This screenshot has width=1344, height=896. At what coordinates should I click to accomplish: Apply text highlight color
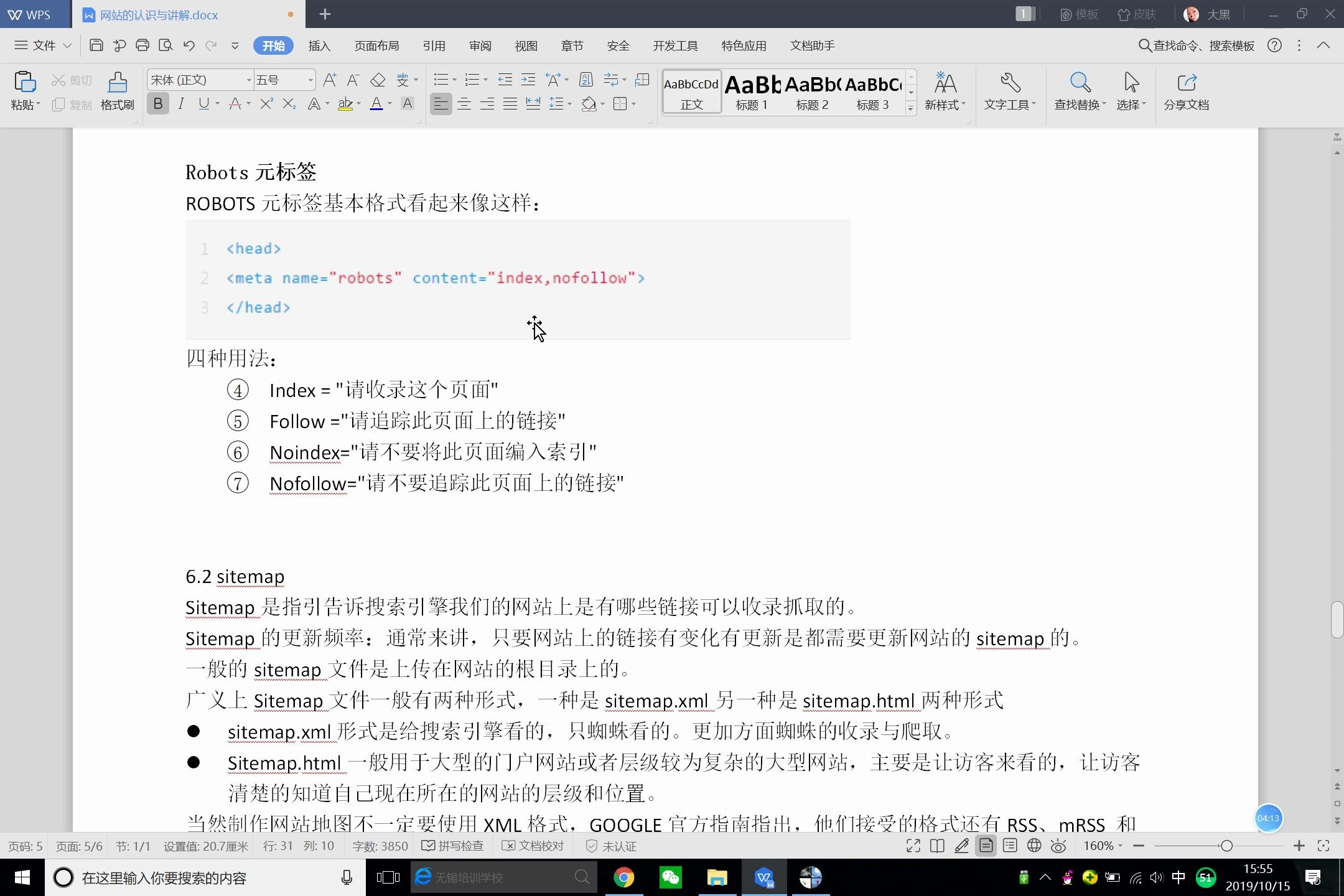click(x=345, y=104)
